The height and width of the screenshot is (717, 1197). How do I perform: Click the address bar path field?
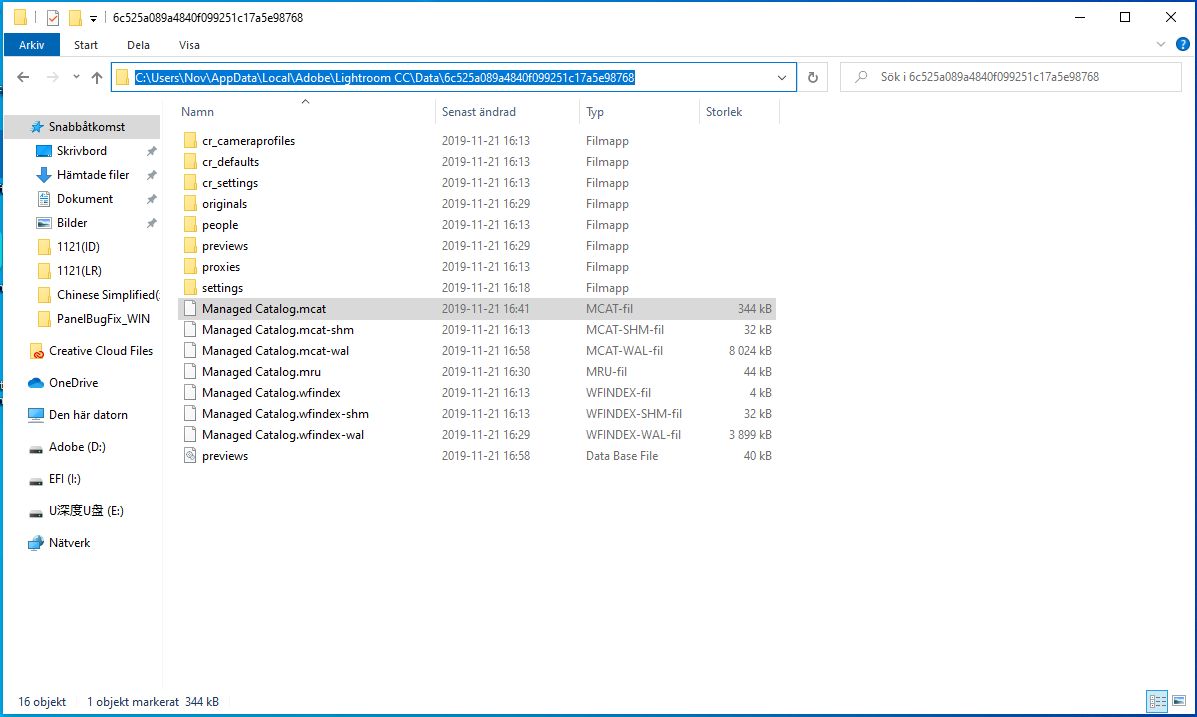[453, 77]
